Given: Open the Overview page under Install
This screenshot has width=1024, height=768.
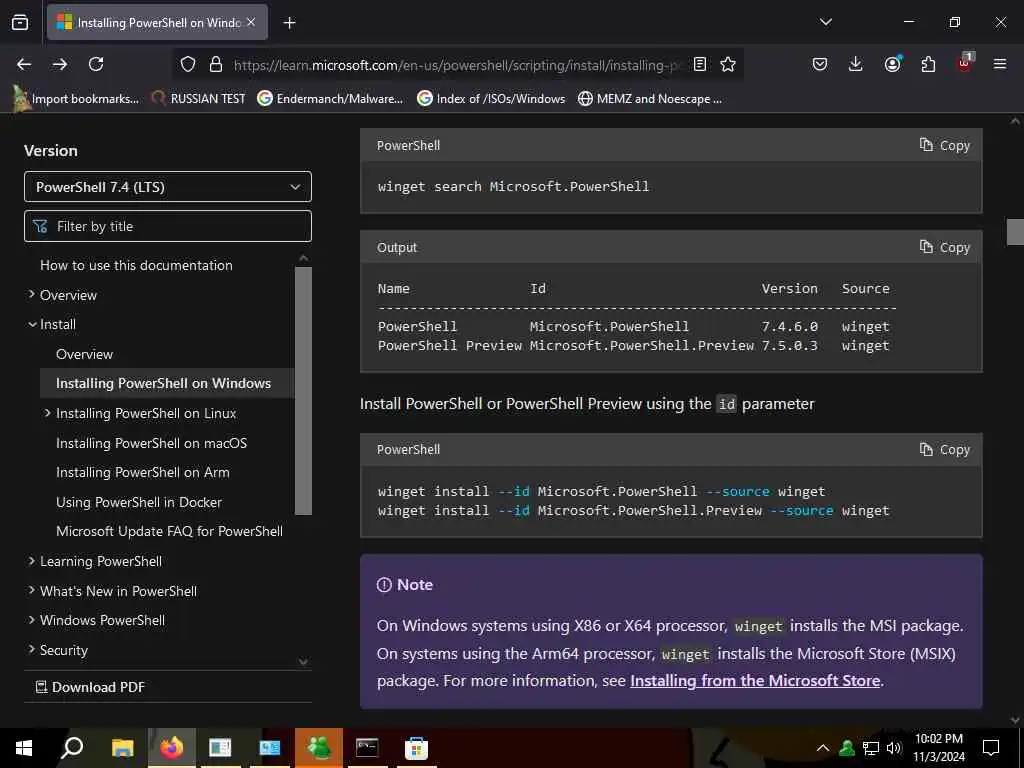Looking at the screenshot, I should (84, 354).
